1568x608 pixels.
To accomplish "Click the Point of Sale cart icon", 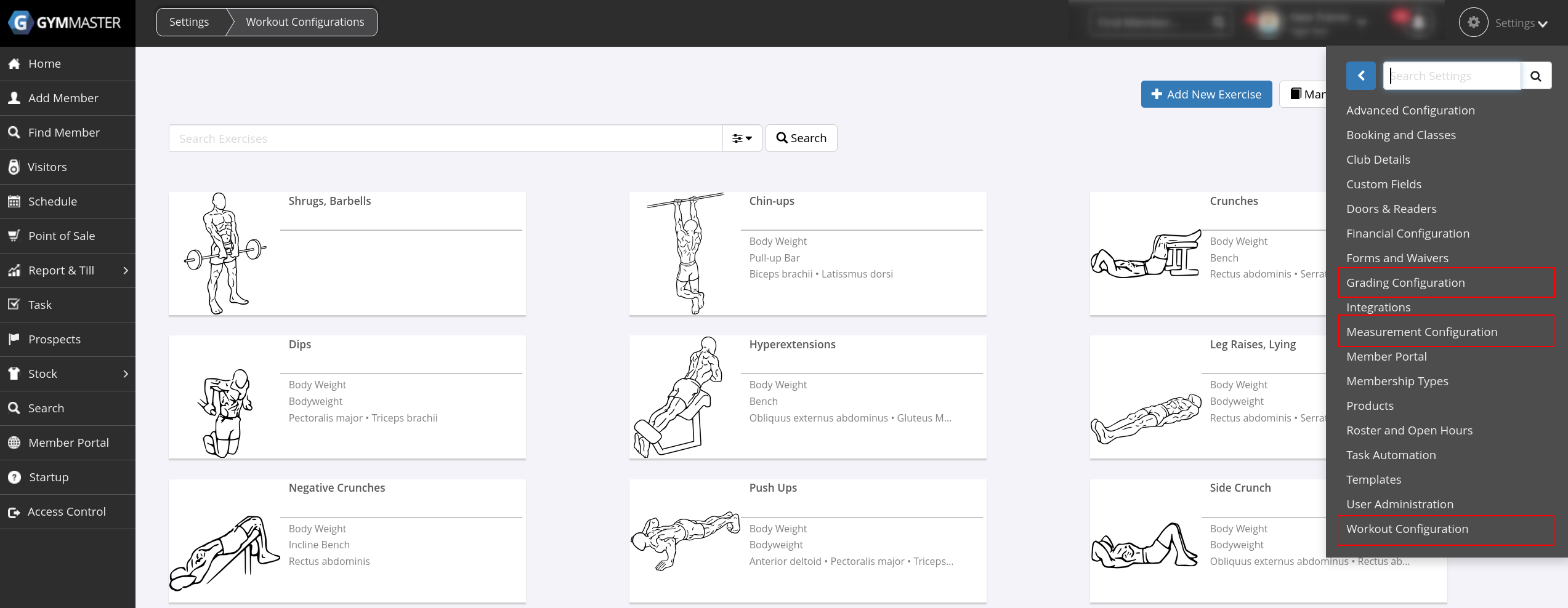I will 14,236.
